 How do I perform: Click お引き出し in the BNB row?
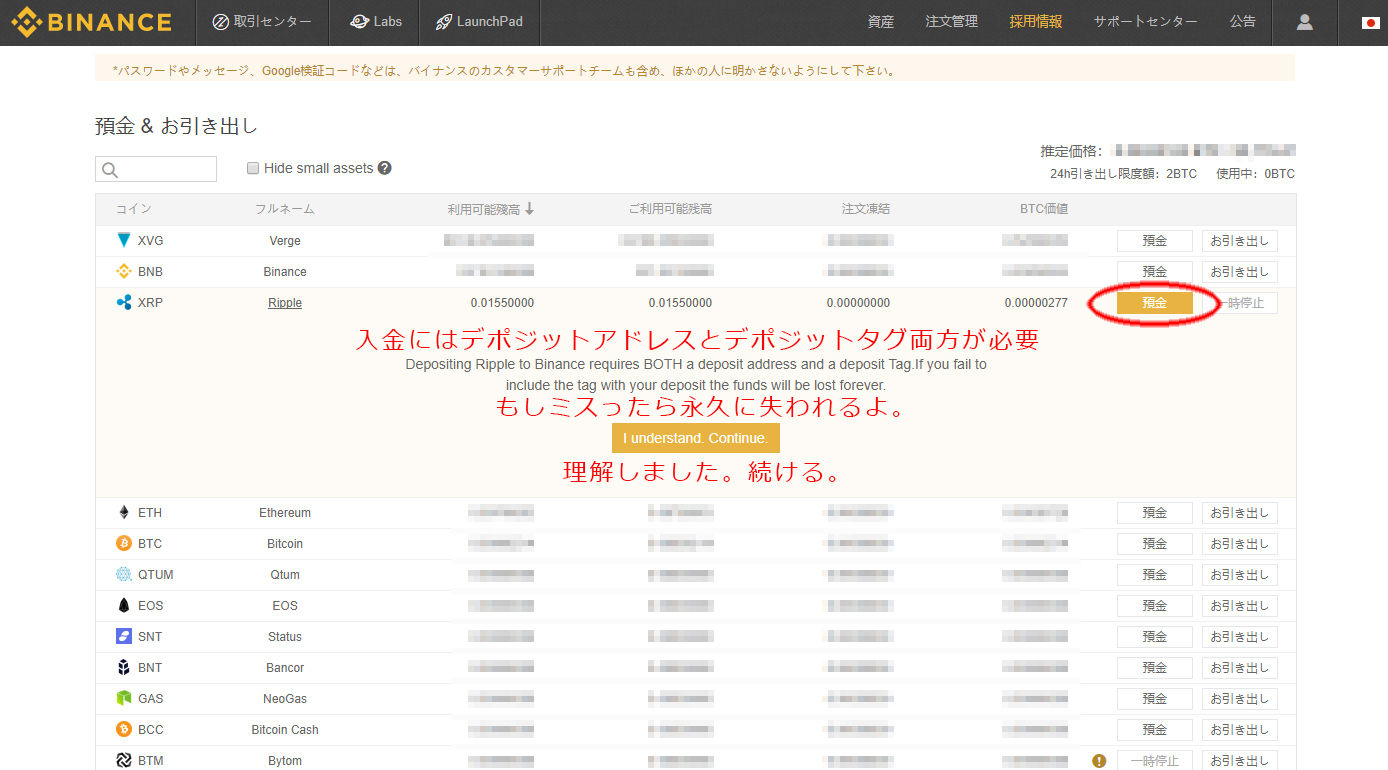tap(1240, 271)
